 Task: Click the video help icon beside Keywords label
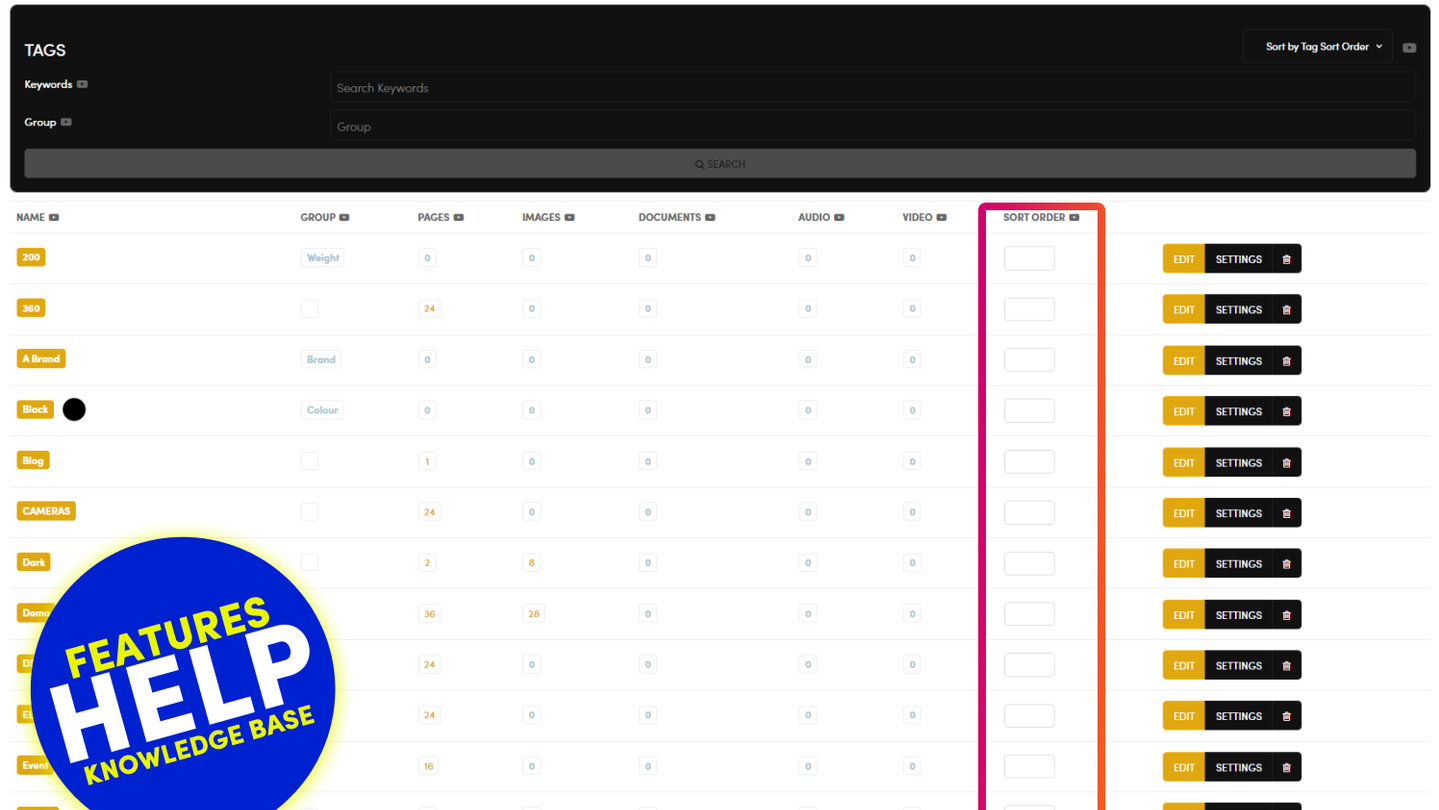82,84
